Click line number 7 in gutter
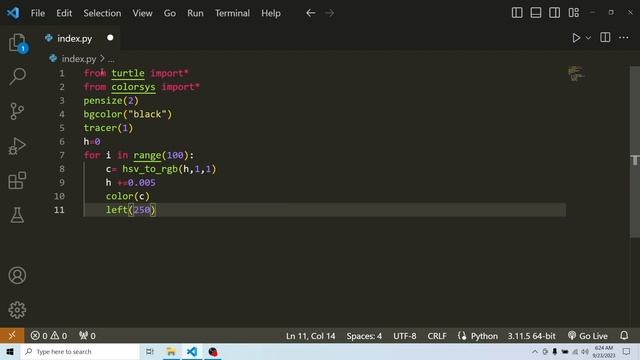Image resolution: width=640 pixels, height=360 pixels. [x=62, y=155]
